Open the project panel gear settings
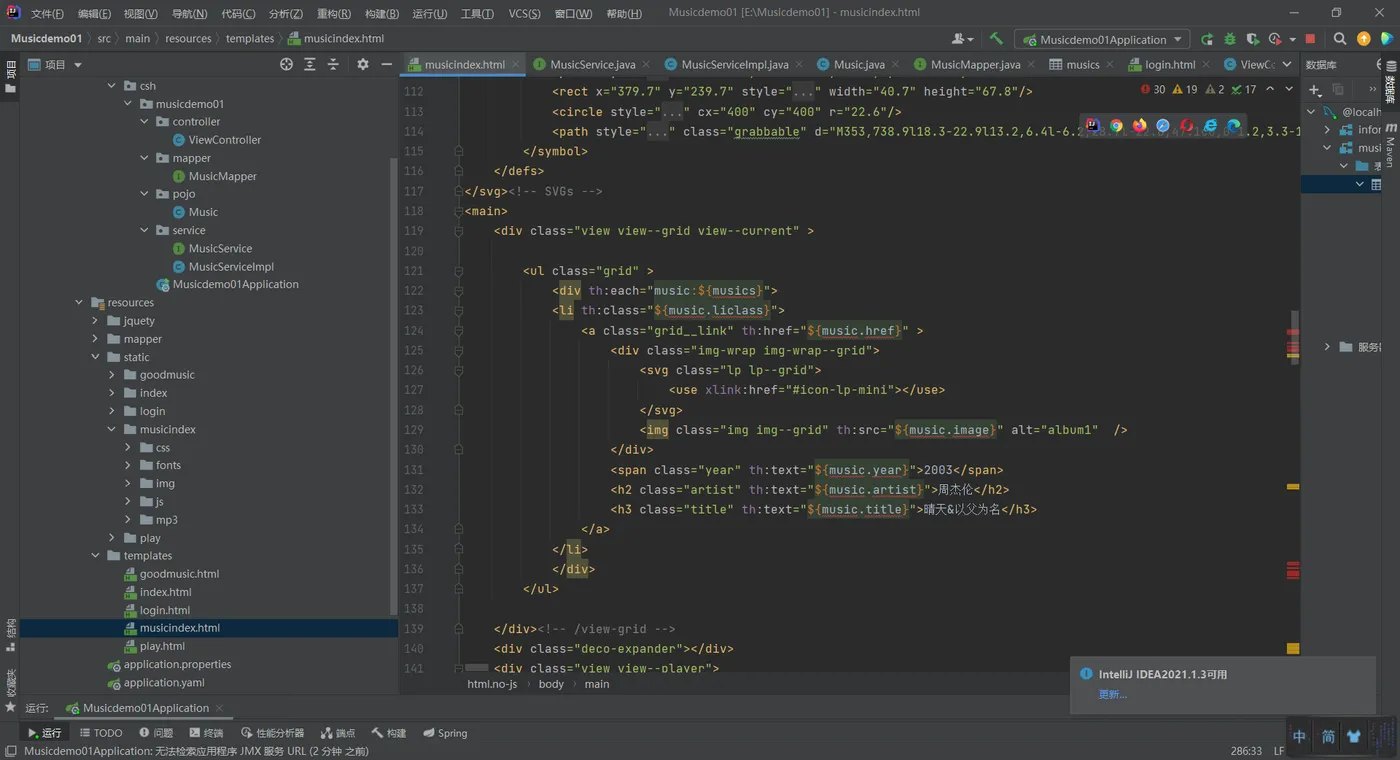 (362, 64)
